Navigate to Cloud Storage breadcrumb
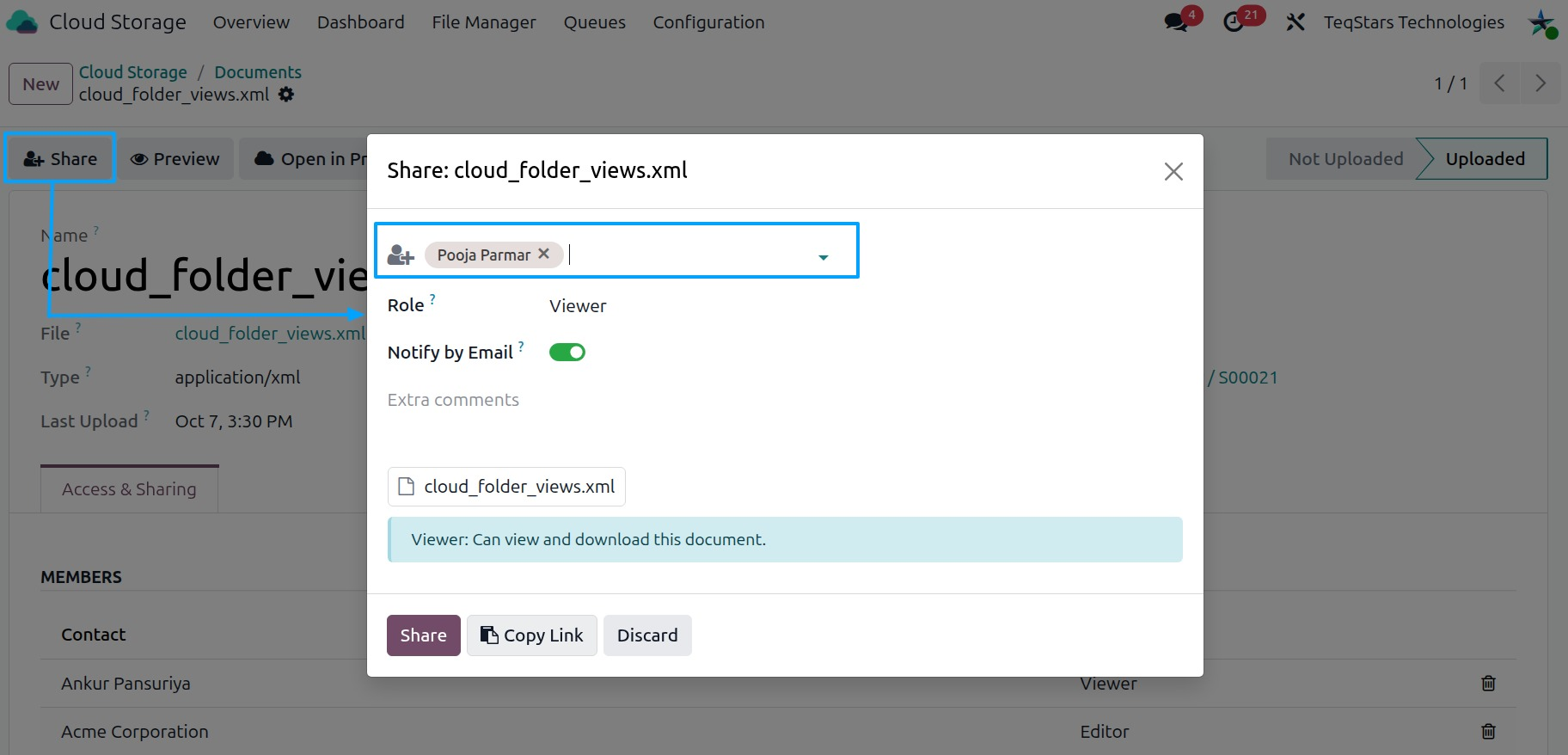Image resolution: width=1568 pixels, height=755 pixels. pyautogui.click(x=133, y=72)
